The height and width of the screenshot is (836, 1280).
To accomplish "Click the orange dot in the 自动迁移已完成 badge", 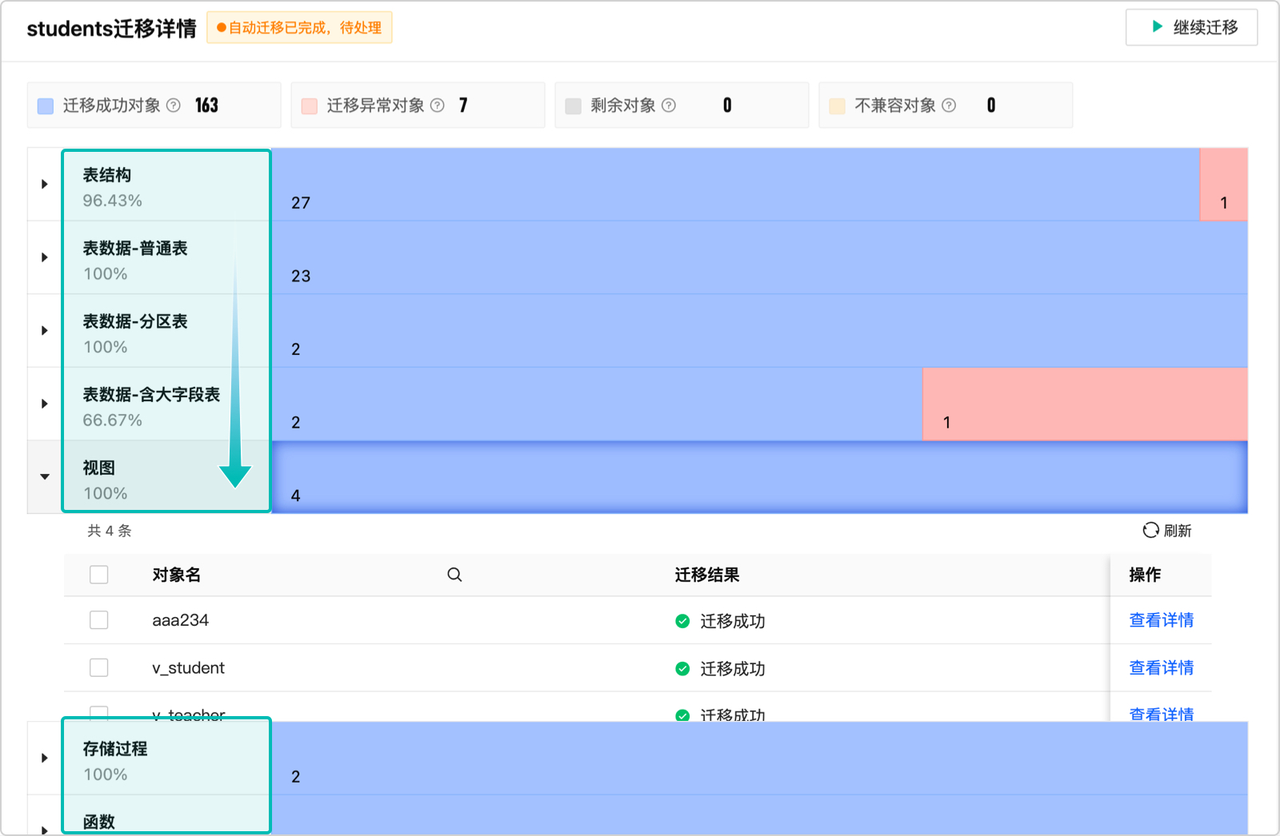I will (x=219, y=27).
